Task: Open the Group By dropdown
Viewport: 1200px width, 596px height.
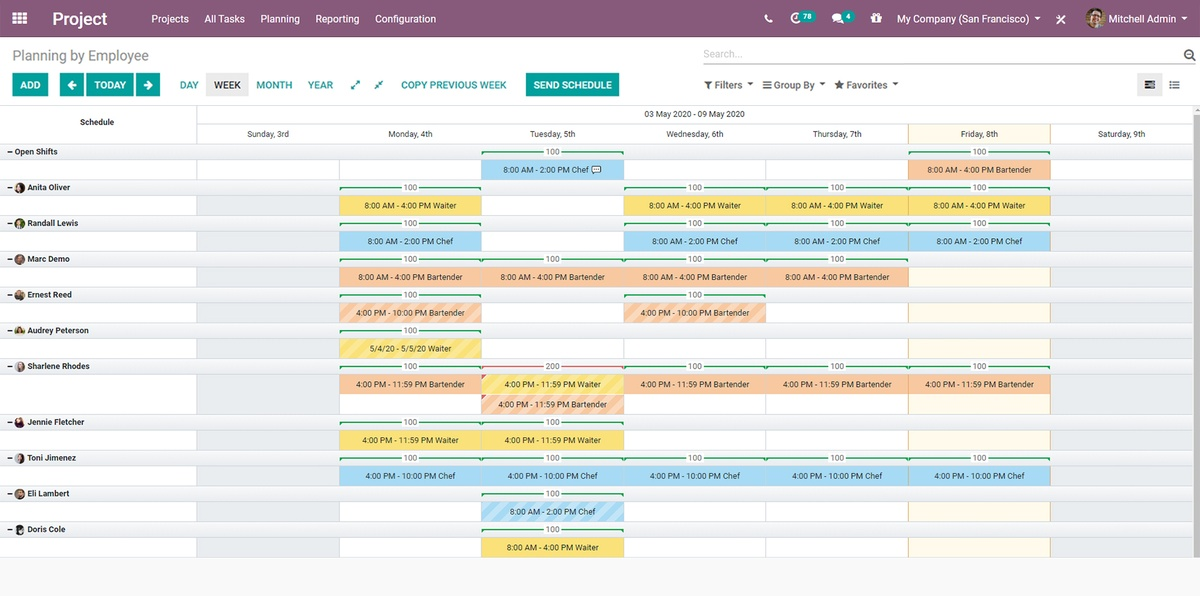Action: click(794, 85)
